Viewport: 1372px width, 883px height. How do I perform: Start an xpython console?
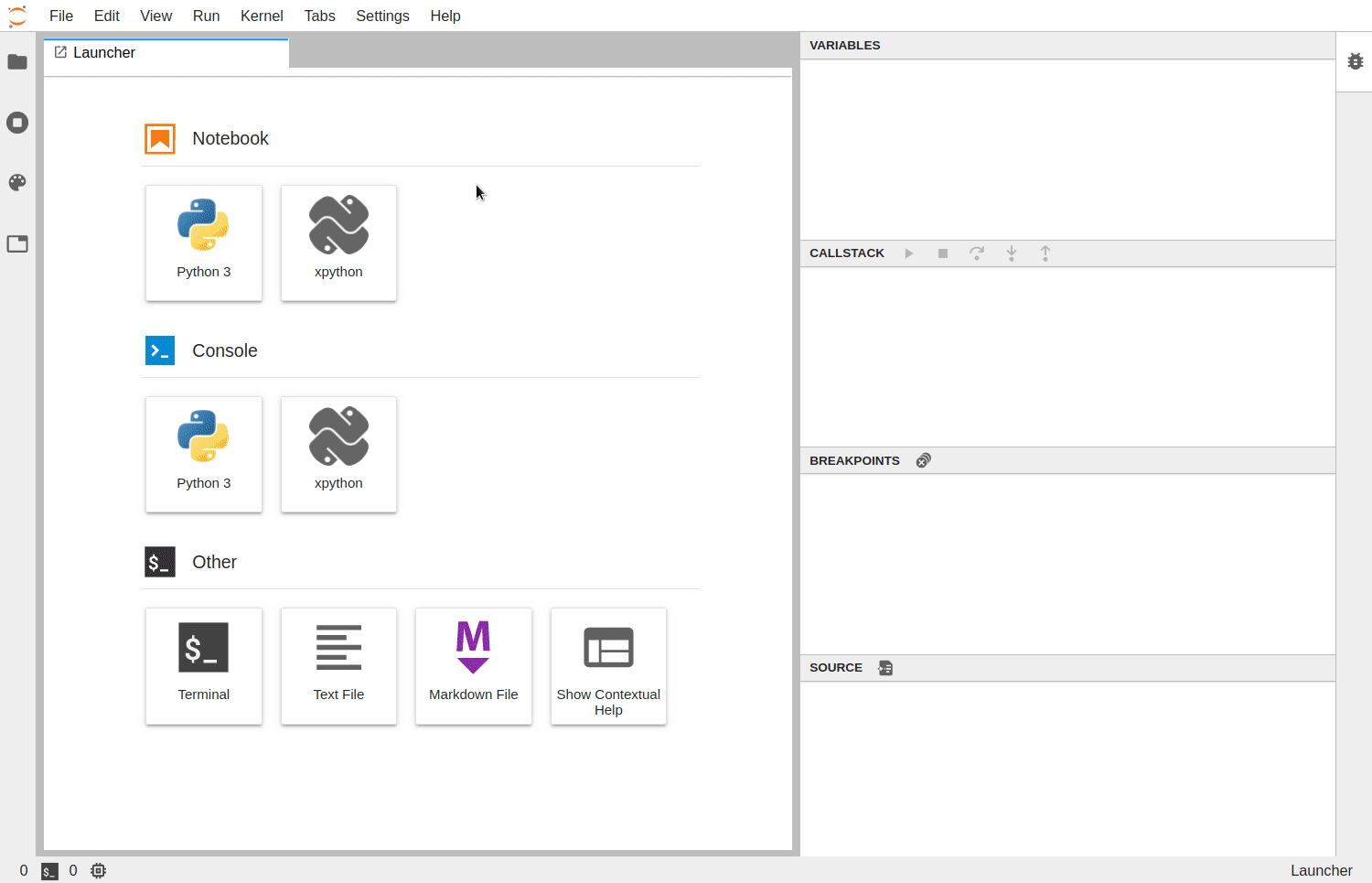tap(338, 455)
